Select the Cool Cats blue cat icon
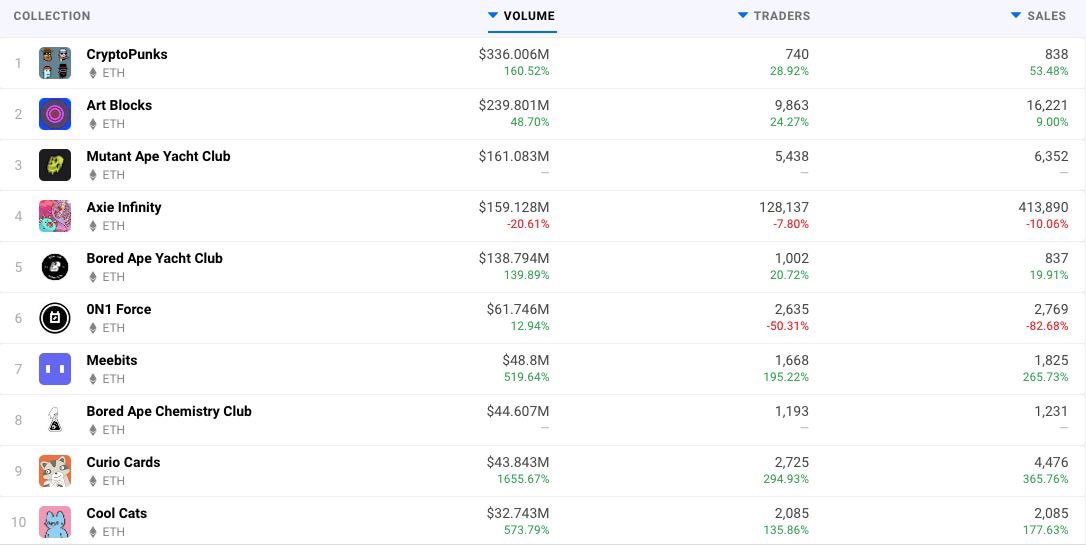The width and height of the screenshot is (1086, 545). (55, 522)
